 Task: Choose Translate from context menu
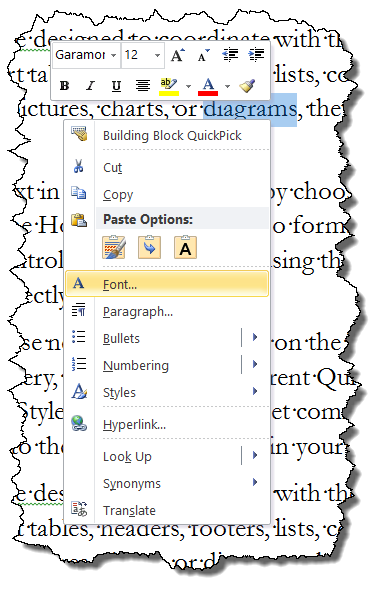167,510
